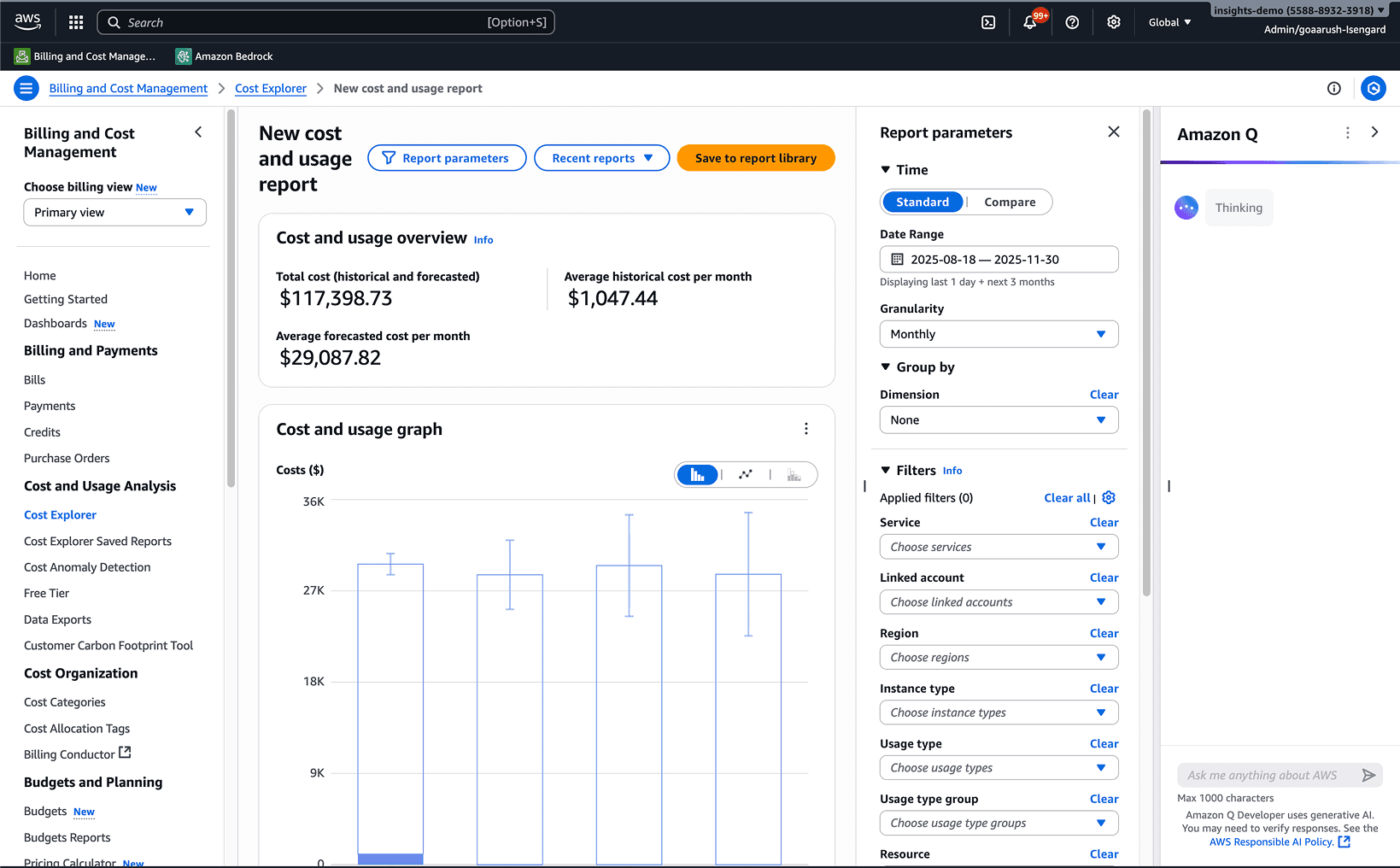Open the help question-mark menu
The width and height of the screenshot is (1400, 868).
click(x=1072, y=22)
